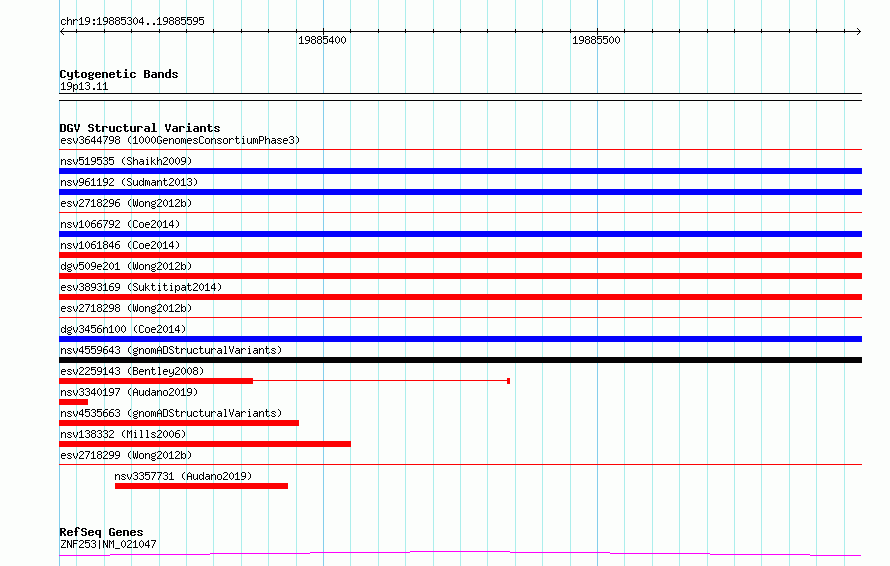This screenshot has height=566, width=890.
Task: Click the blue bar under nsv961192
Action: click(x=460, y=192)
